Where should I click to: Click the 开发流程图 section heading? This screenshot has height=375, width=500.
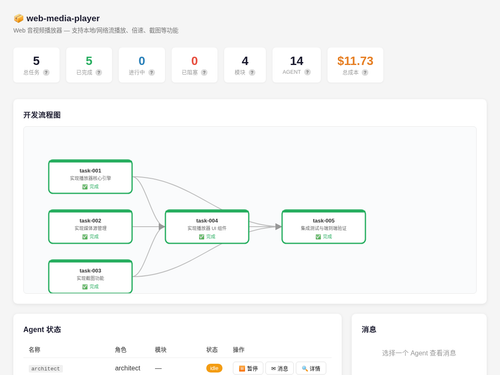pyautogui.click(x=42, y=115)
